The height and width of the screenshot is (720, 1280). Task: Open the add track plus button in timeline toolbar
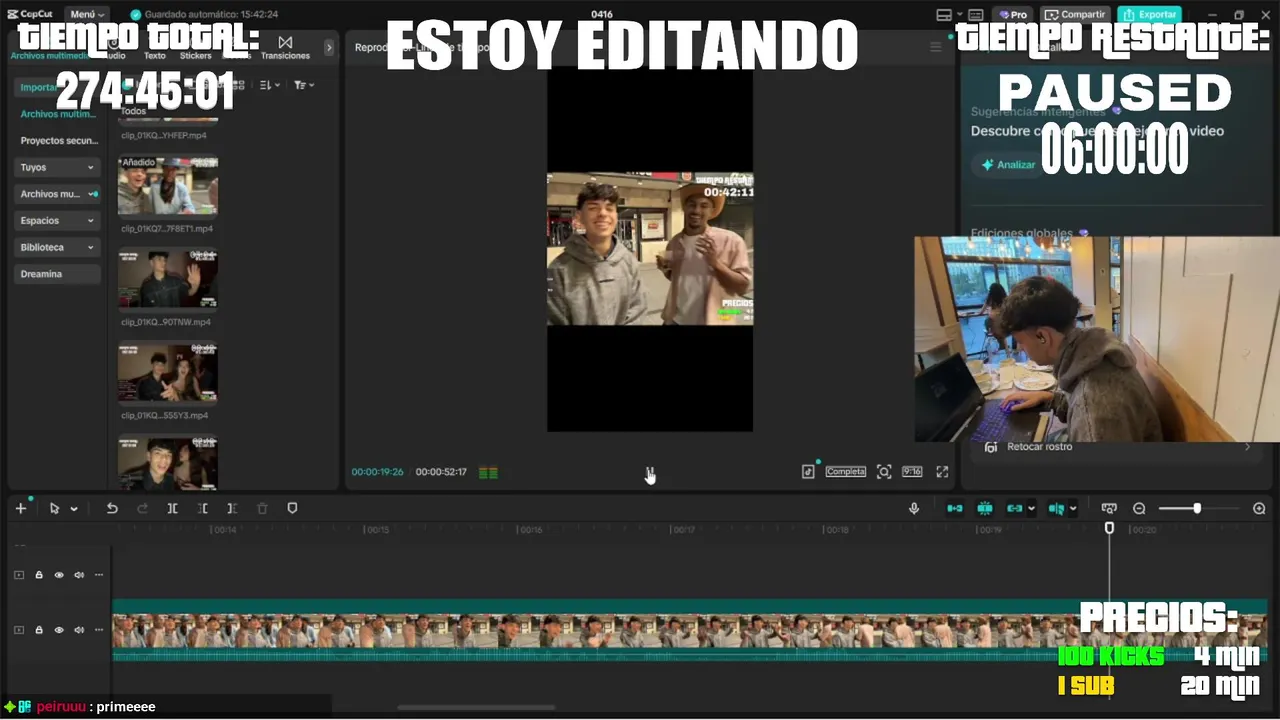click(20, 508)
